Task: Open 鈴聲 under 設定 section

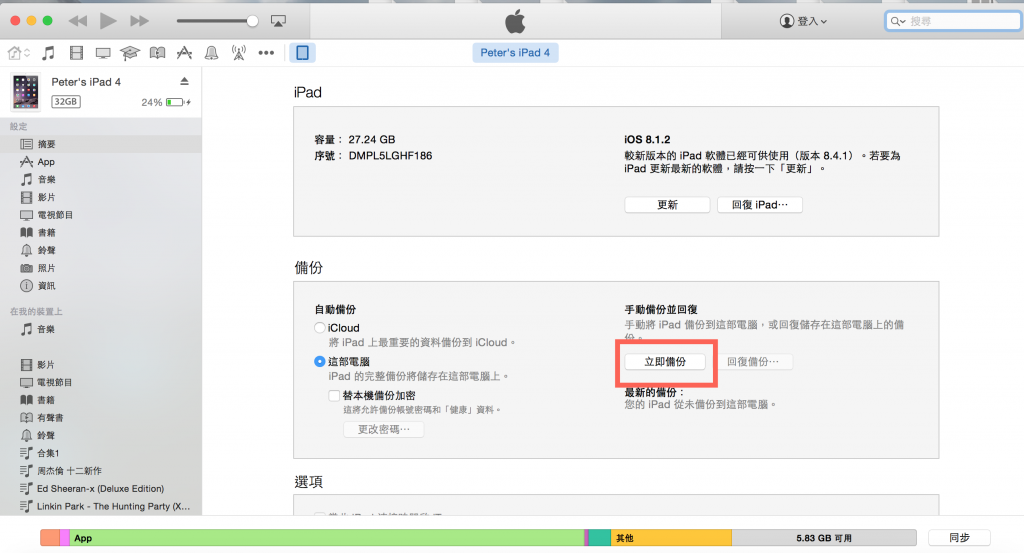Action: [101, 250]
